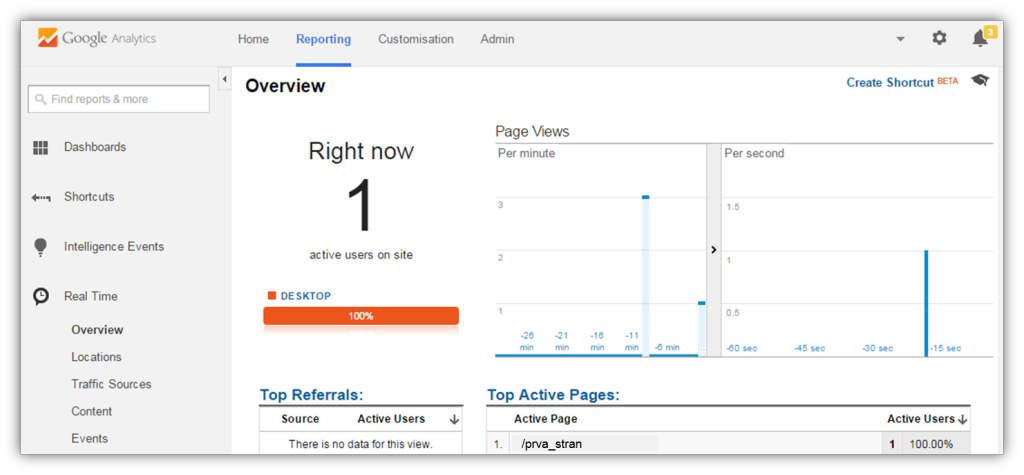Screen dimensions: 1024x475
Task: Click the Google Analytics logo
Action: [x=97, y=39]
